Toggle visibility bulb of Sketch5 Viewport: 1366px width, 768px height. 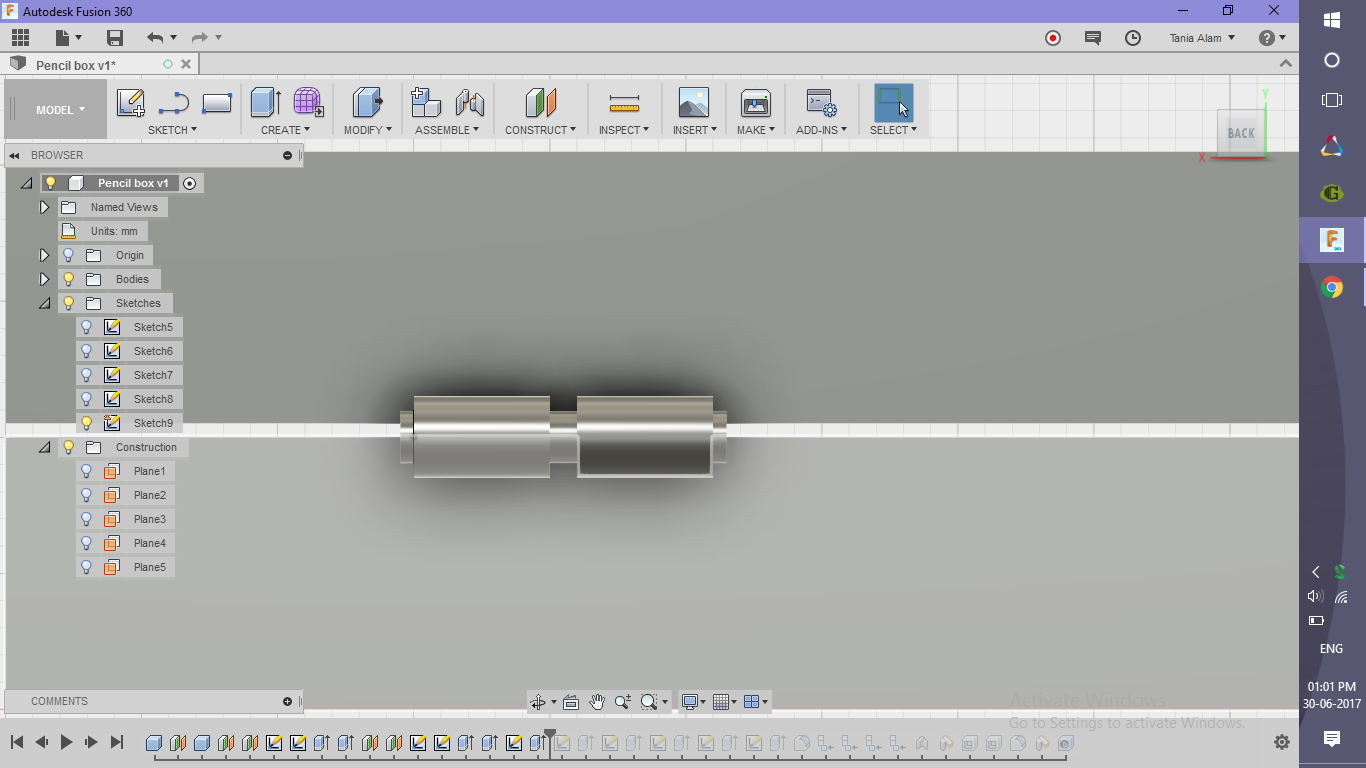(87, 327)
